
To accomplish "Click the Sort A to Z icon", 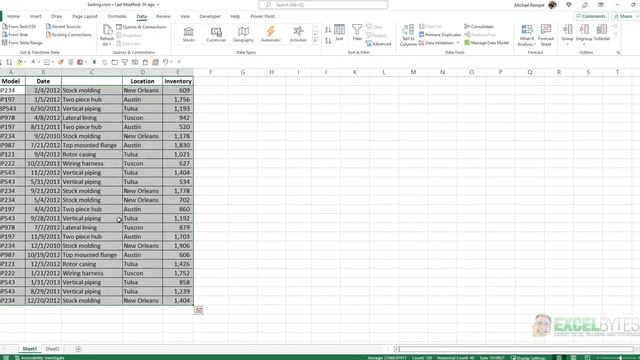I will (328, 30).
